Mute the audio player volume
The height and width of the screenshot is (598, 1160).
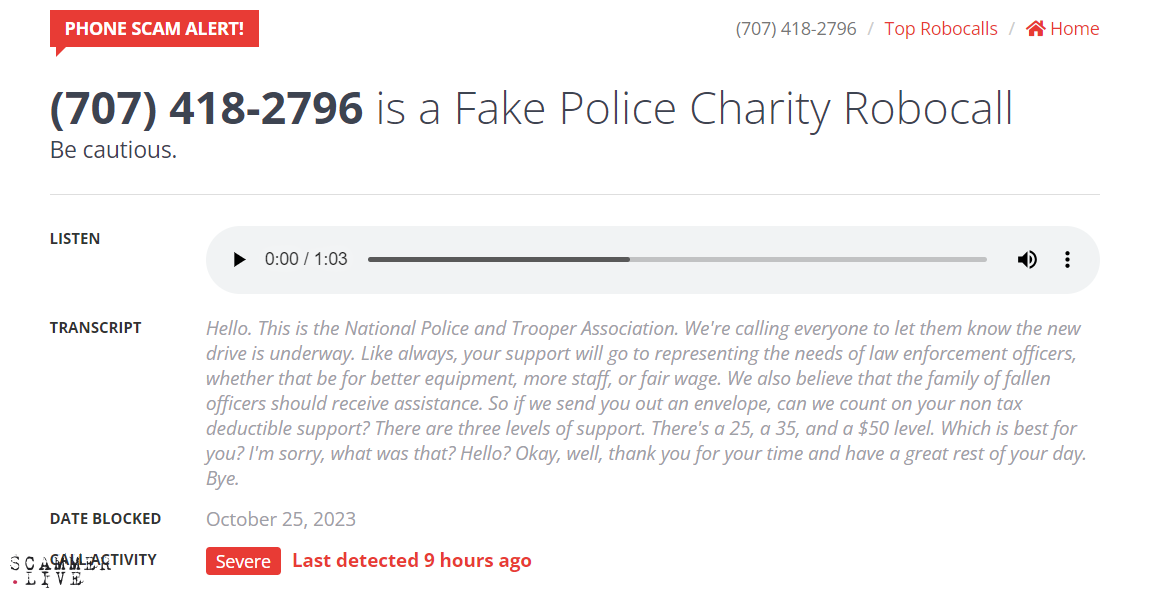(x=1027, y=260)
